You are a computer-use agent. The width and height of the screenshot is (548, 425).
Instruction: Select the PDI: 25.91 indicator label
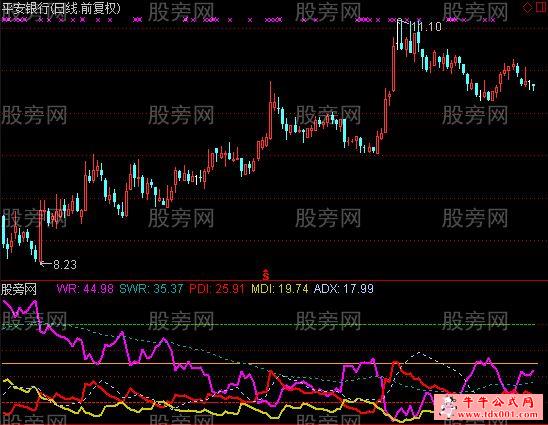click(217, 289)
